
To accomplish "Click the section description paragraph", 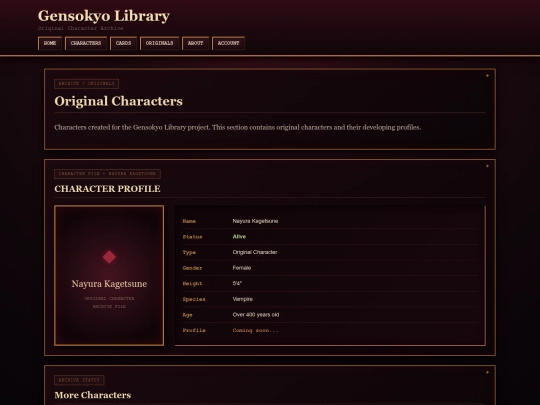I will [238, 127].
